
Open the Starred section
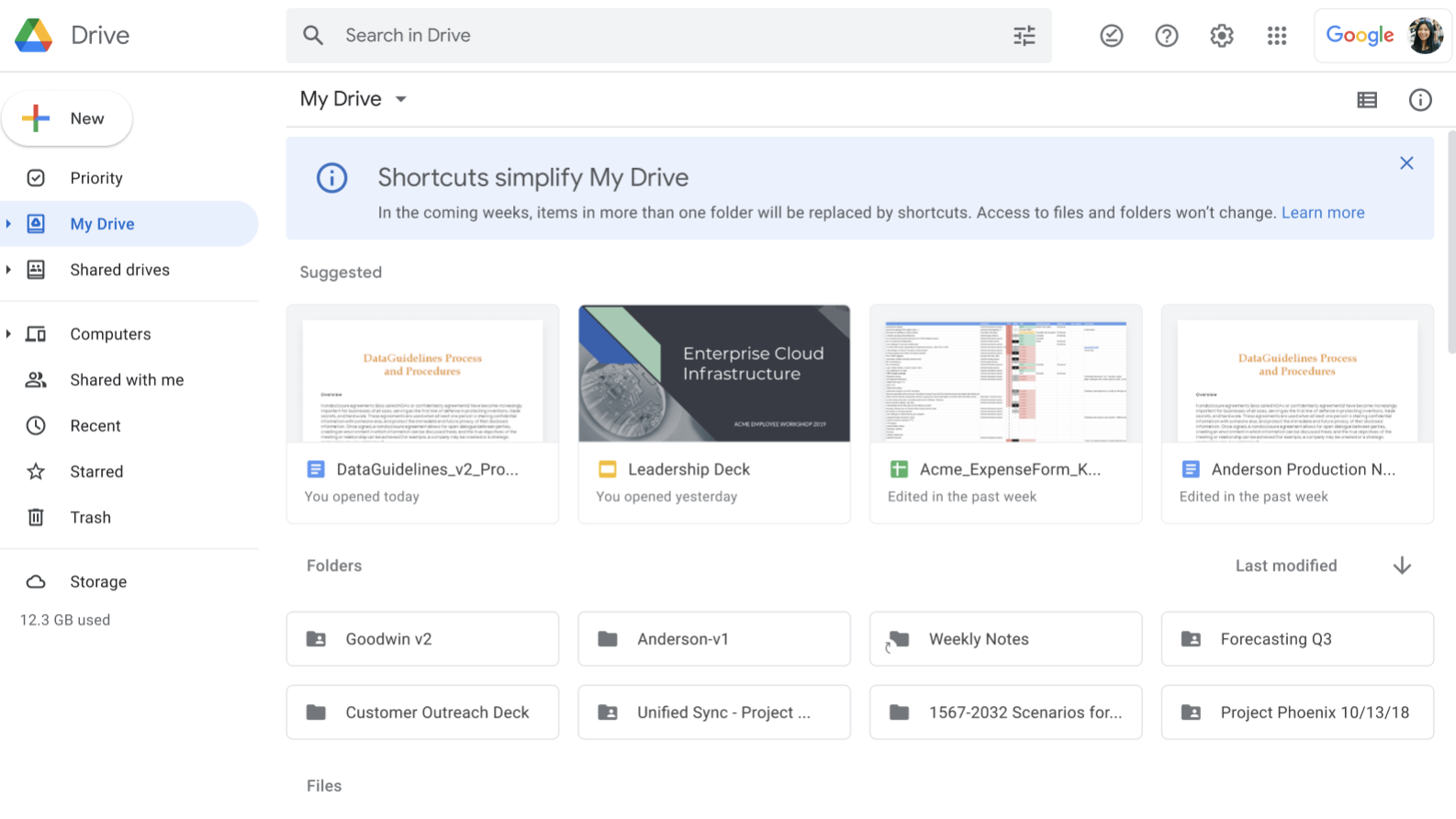click(96, 472)
